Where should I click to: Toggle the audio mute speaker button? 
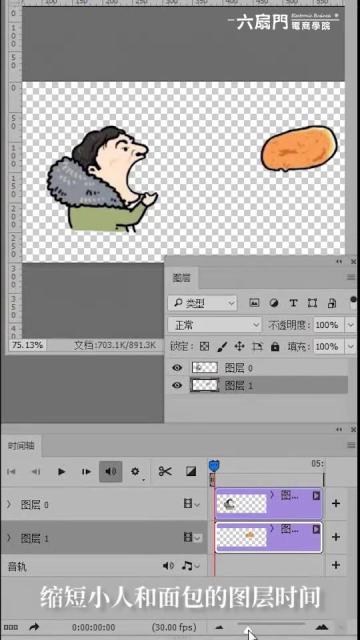(x=111, y=471)
